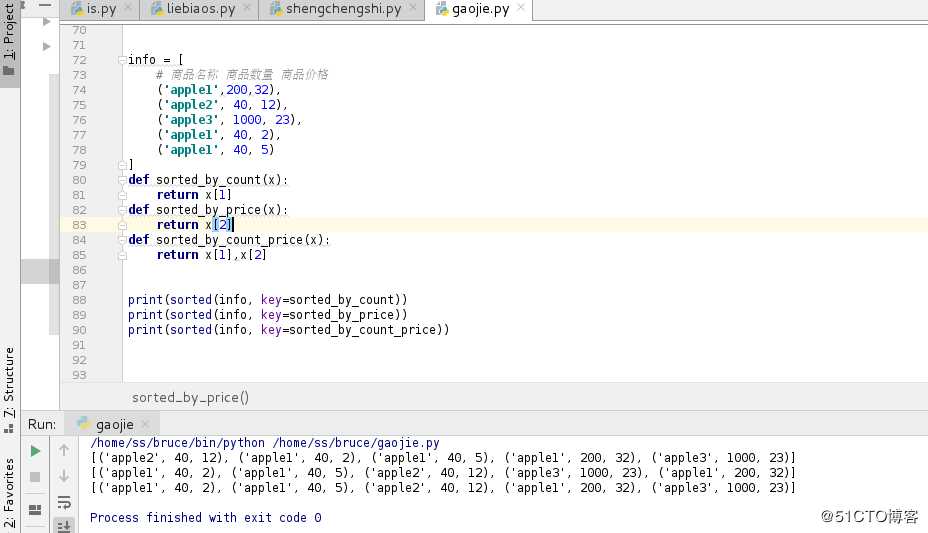Fold the sorted_by_count_price function at line 84
Screen dimensions: 928x533
tap(122, 240)
